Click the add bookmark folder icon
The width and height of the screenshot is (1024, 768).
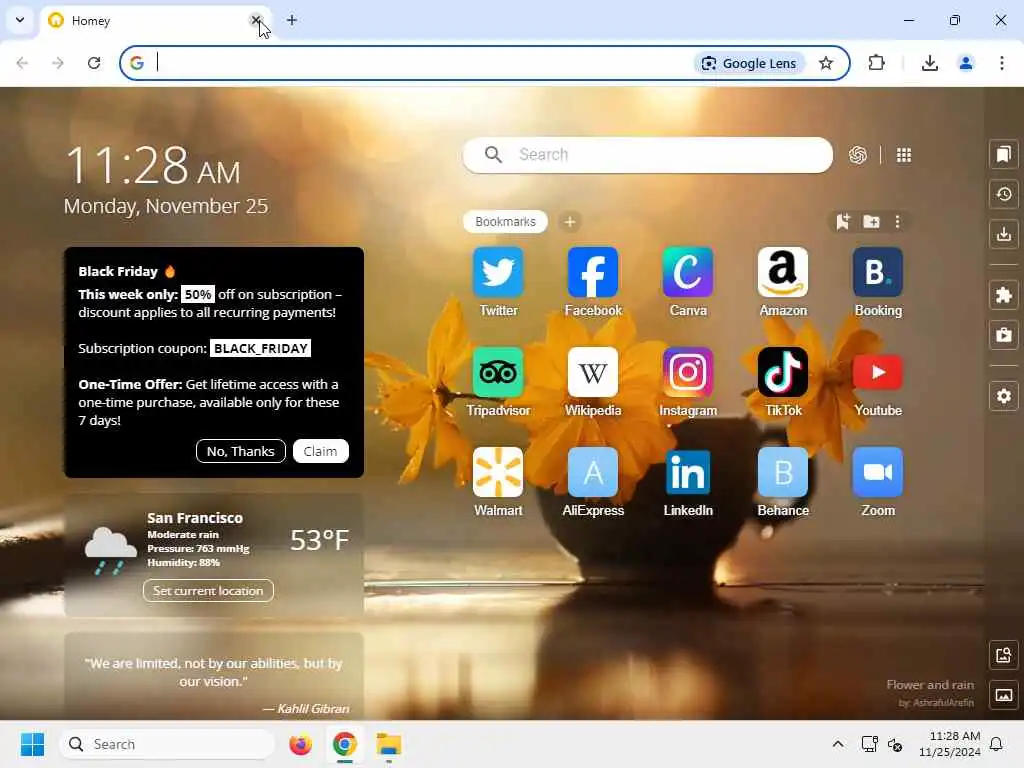[x=871, y=222]
